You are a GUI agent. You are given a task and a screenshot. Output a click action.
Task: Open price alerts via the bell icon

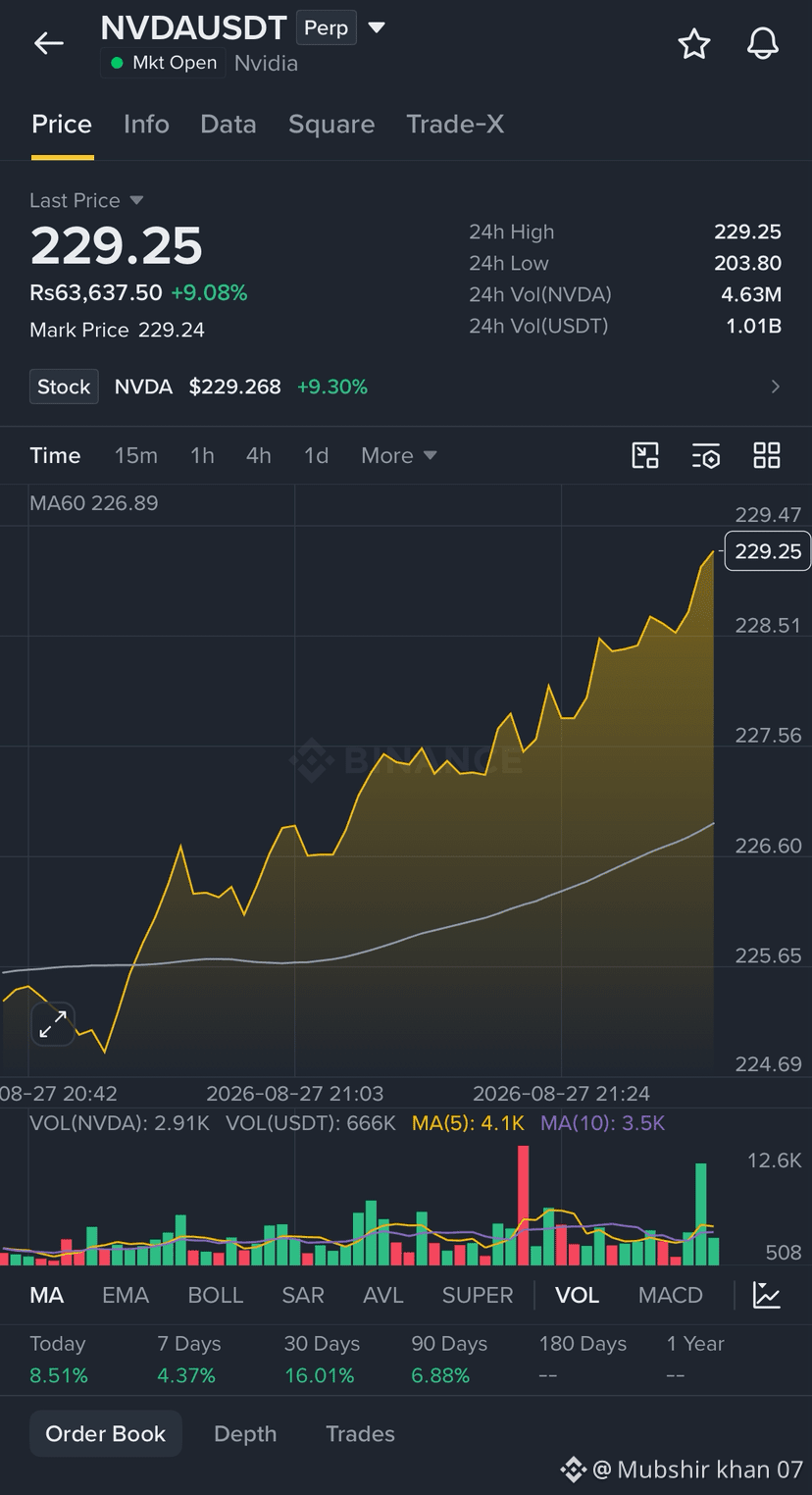[763, 43]
